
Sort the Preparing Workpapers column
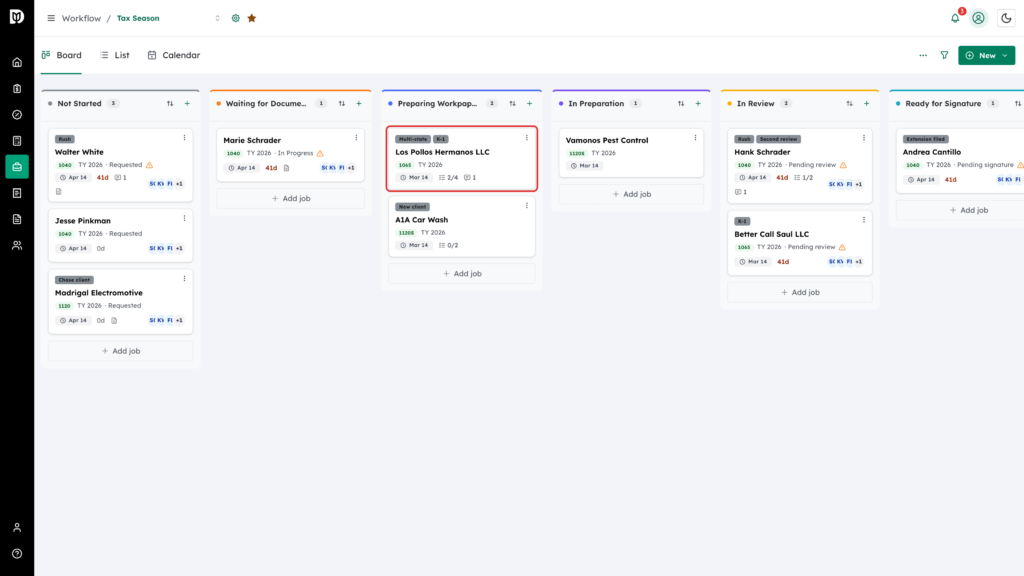513,104
